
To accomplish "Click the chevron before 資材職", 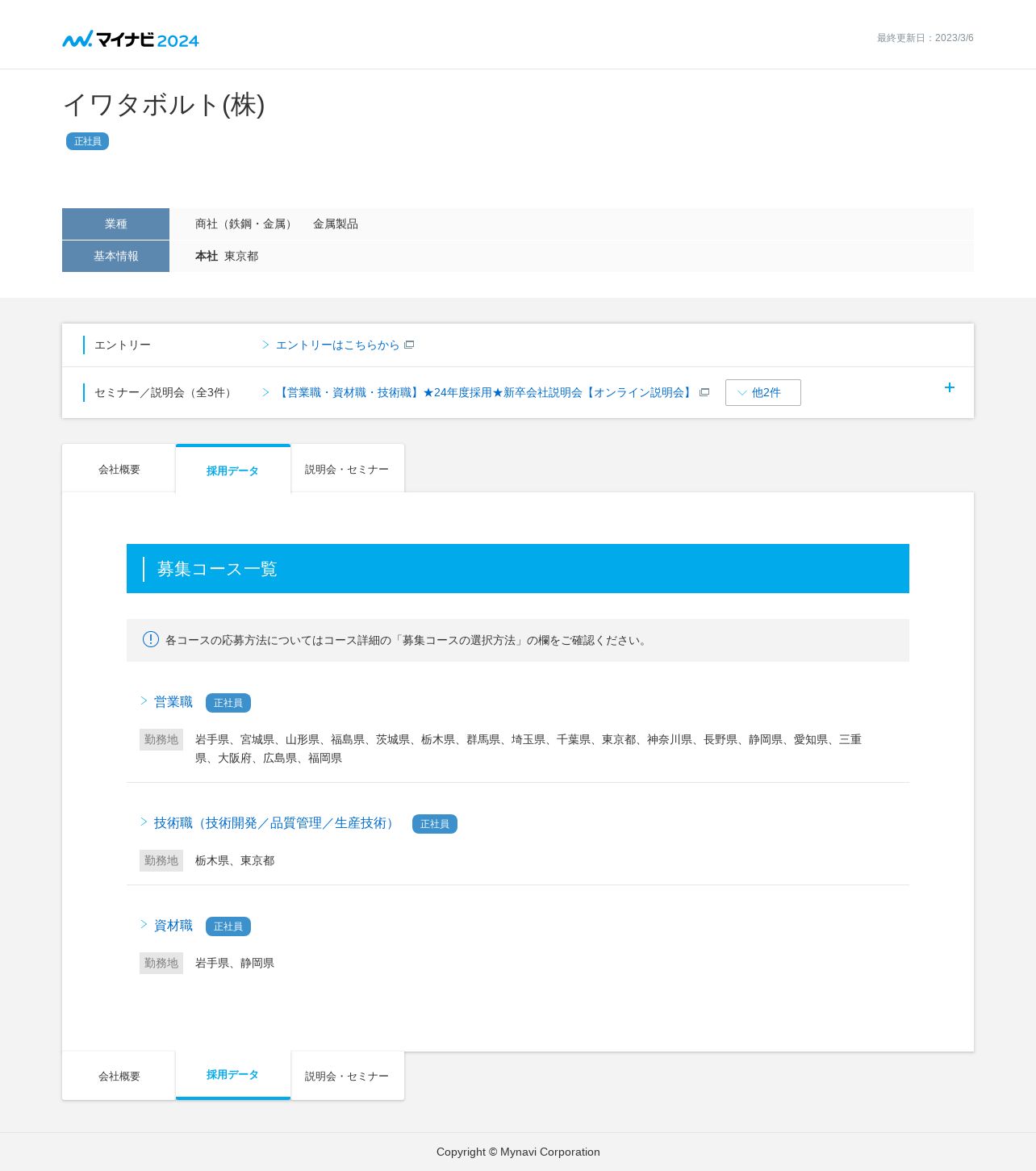I will click(x=144, y=925).
